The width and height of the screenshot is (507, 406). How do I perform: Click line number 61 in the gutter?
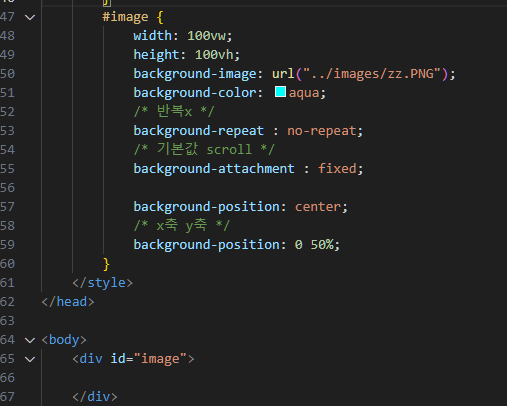coord(8,283)
